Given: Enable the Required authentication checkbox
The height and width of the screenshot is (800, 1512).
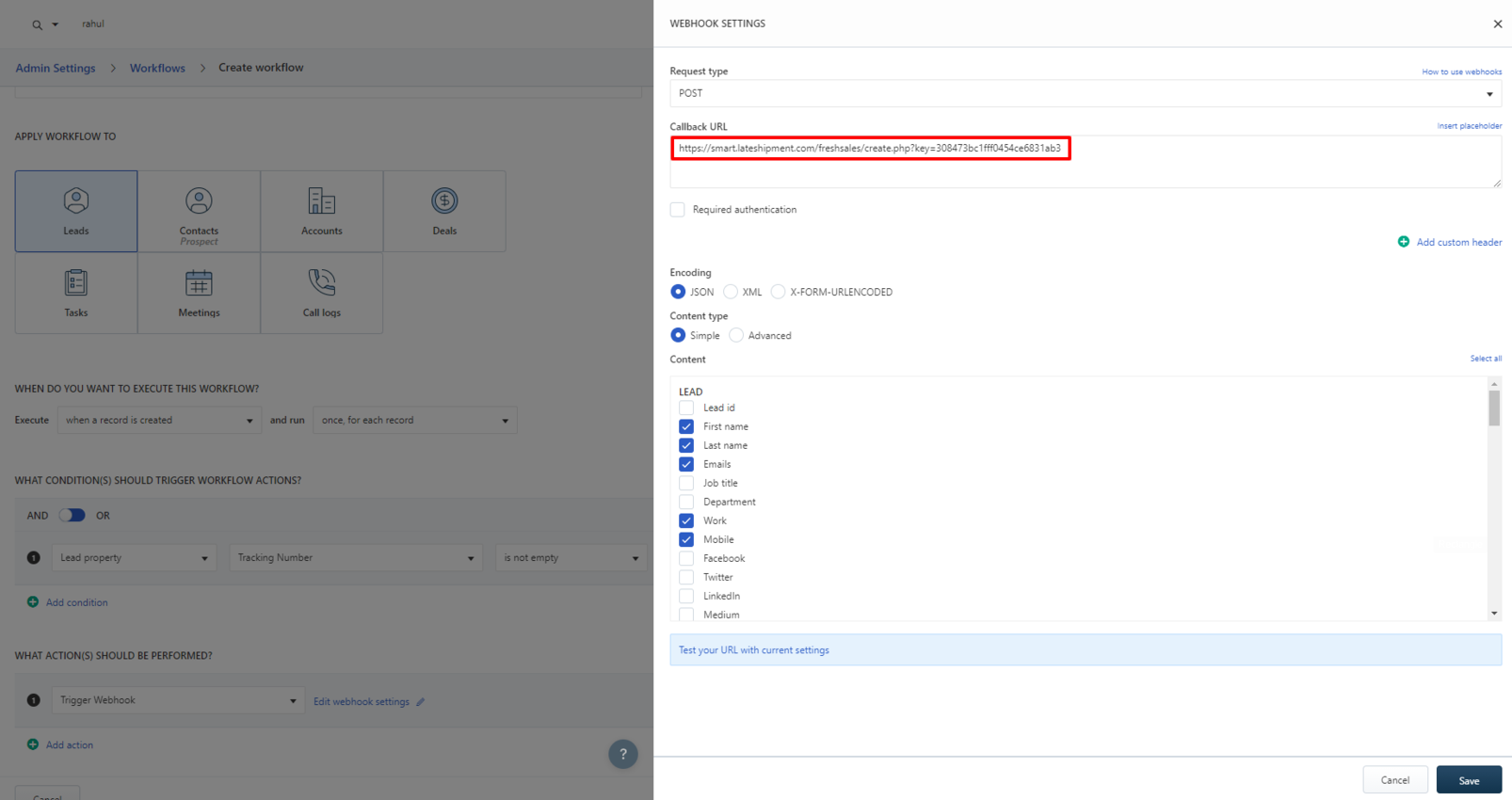Looking at the screenshot, I should point(678,210).
